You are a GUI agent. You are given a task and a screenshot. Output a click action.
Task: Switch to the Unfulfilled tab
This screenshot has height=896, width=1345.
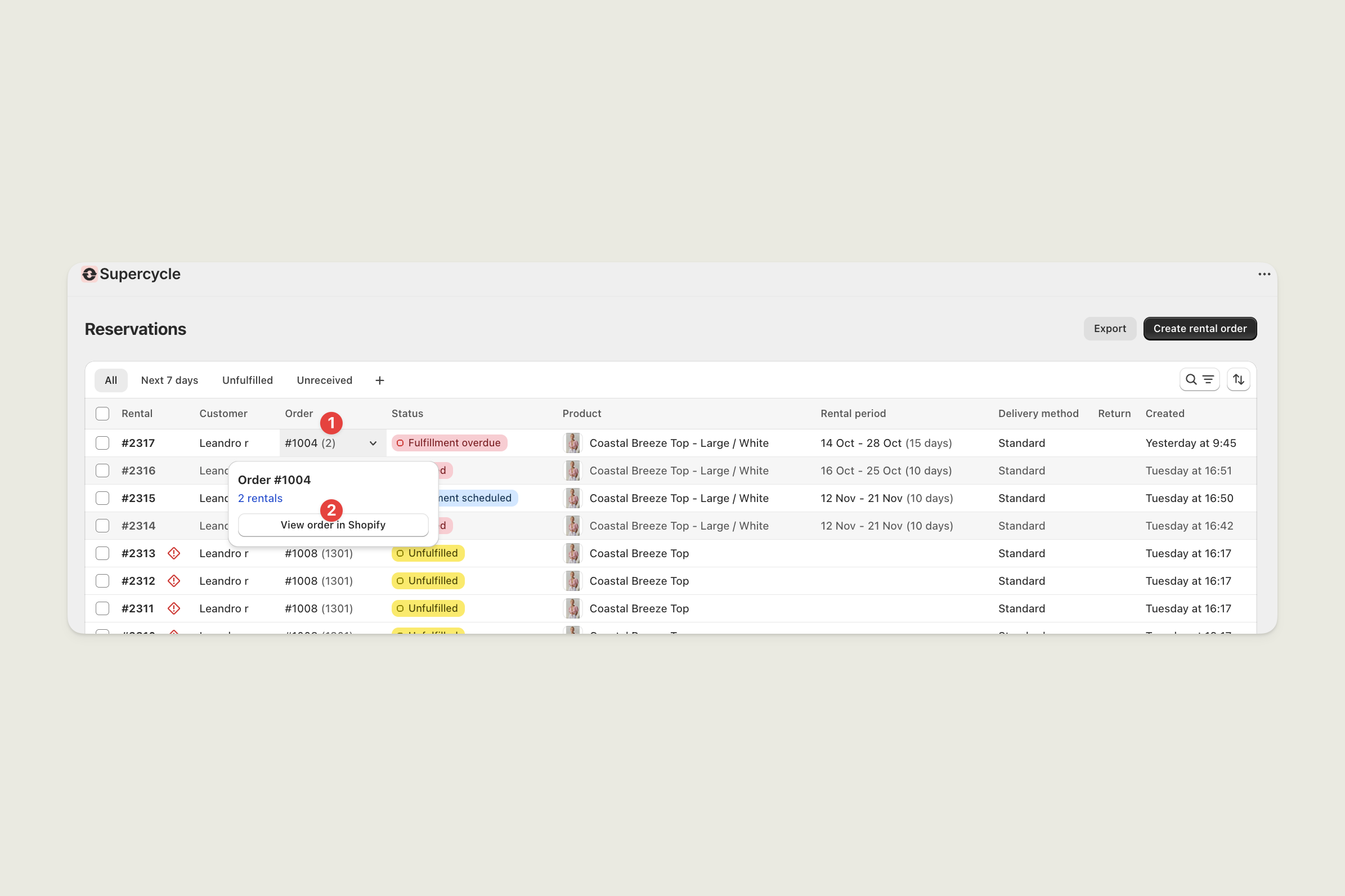tap(248, 380)
